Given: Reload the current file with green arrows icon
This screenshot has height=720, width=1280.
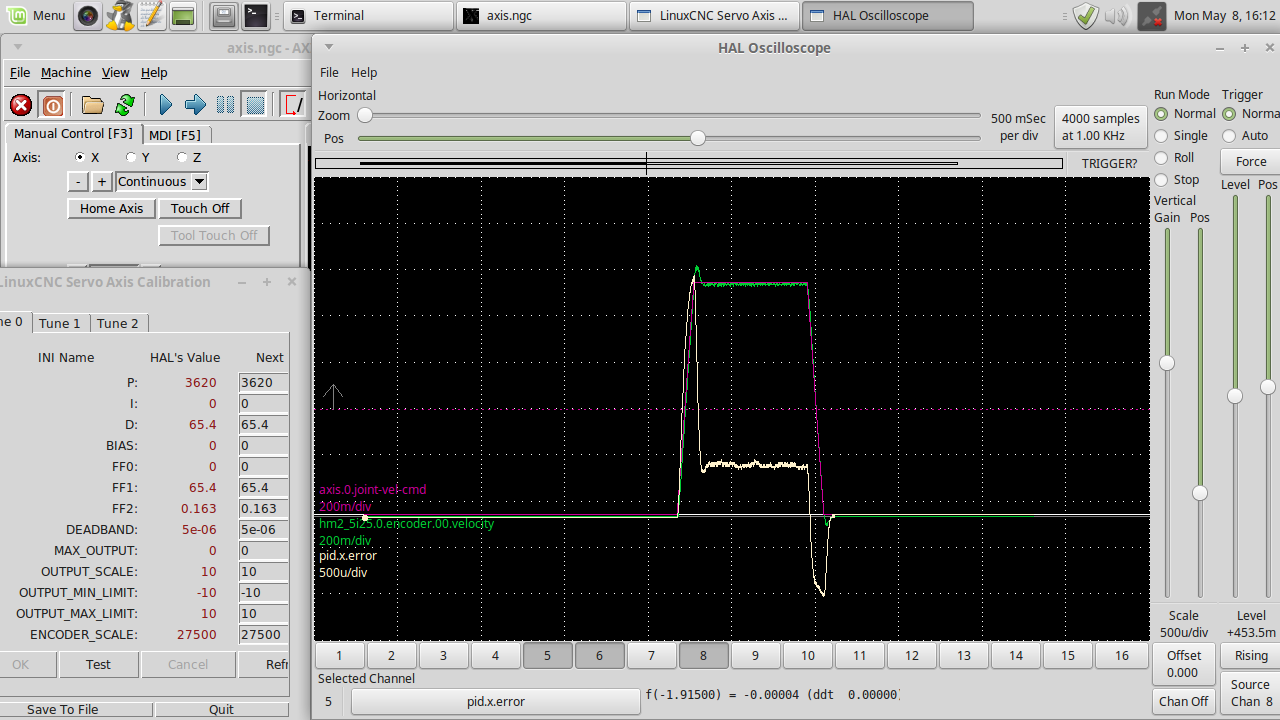Looking at the screenshot, I should coord(125,105).
